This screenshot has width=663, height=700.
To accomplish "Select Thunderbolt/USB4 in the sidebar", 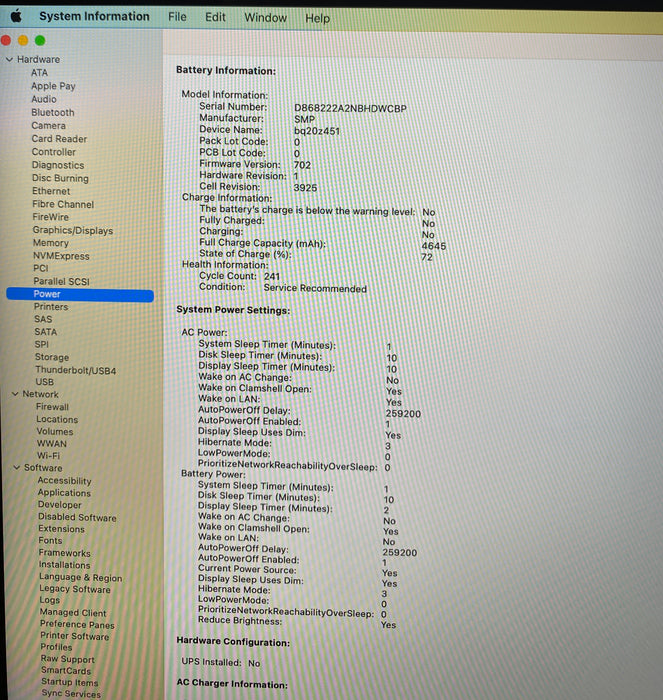I will pyautogui.click(x=75, y=370).
